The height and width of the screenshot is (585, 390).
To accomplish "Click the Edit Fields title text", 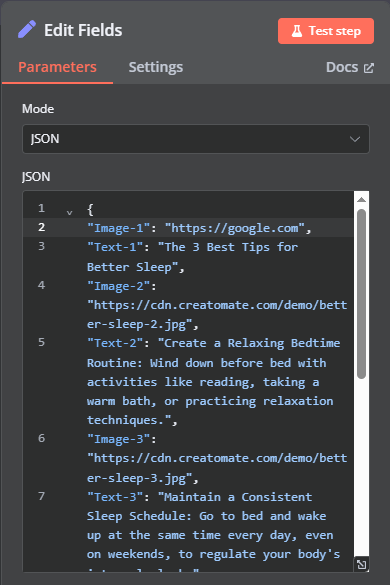I will pyautogui.click(x=83, y=30).
